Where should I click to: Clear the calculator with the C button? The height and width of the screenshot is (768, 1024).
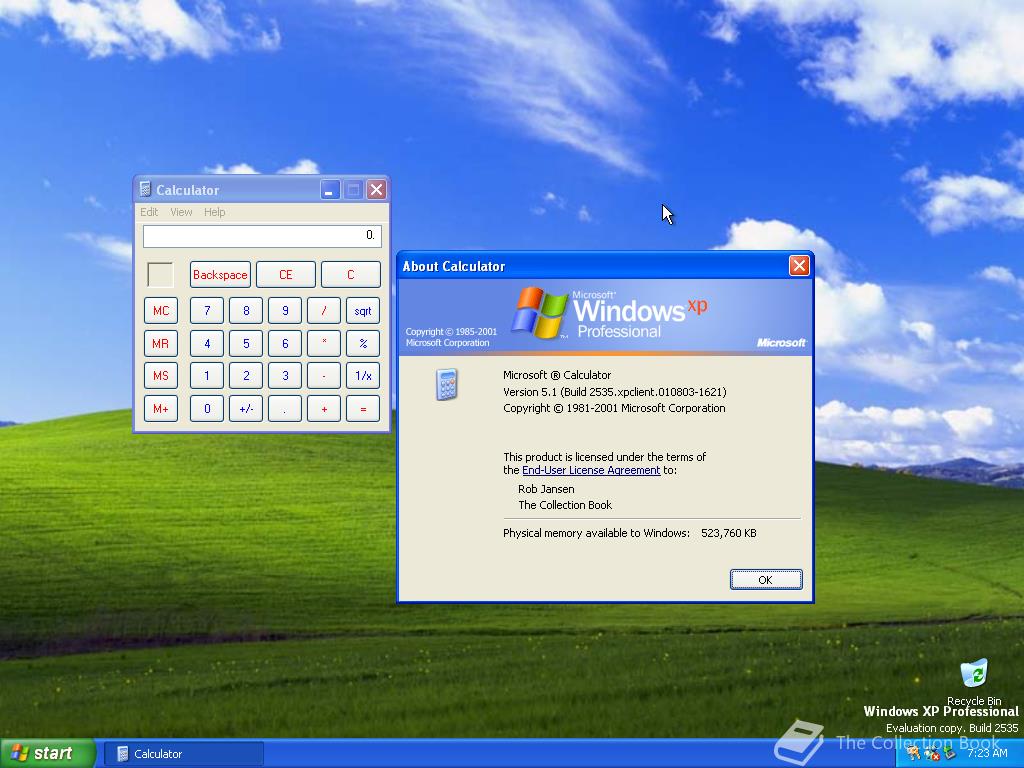click(x=351, y=275)
